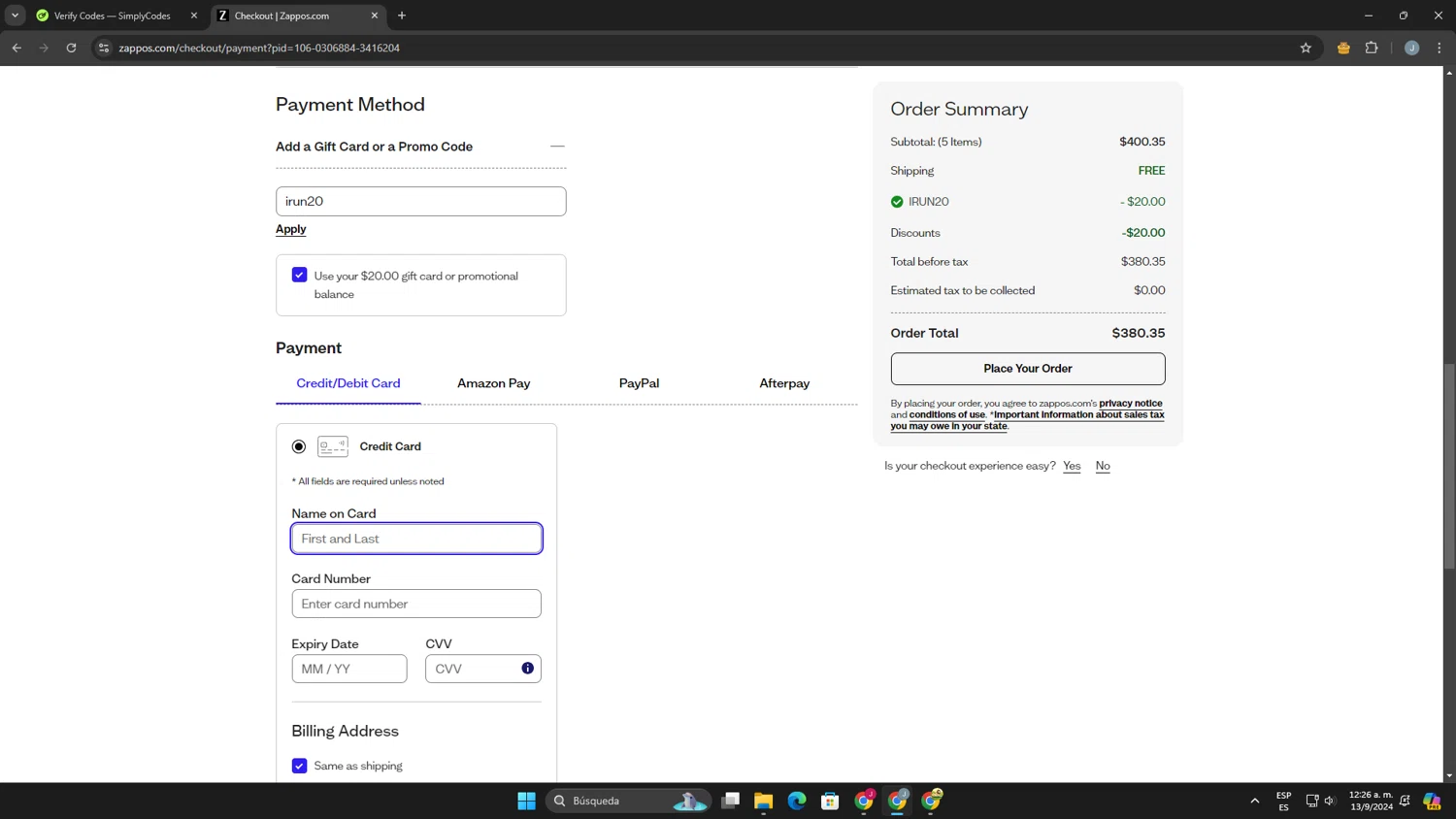Screen dimensions: 1456x819
Task: Open the browser extensions puzzle icon
Action: click(x=1372, y=48)
